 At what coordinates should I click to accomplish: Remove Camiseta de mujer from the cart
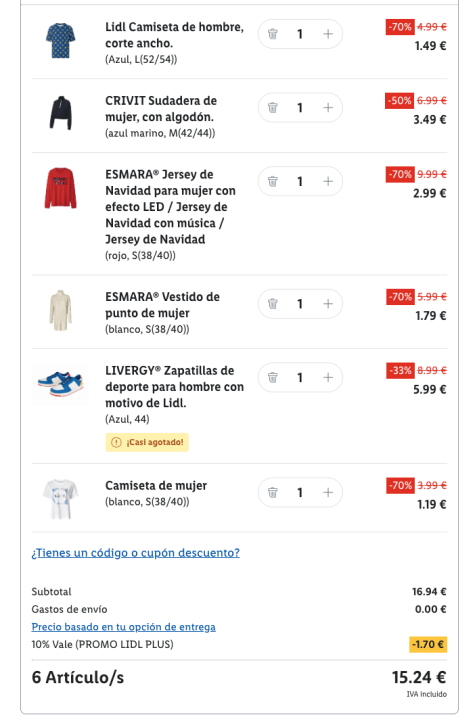coord(273,492)
